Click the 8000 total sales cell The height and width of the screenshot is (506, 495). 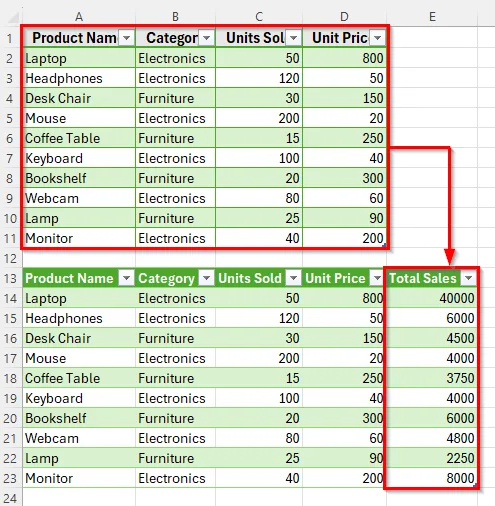tap(432, 478)
